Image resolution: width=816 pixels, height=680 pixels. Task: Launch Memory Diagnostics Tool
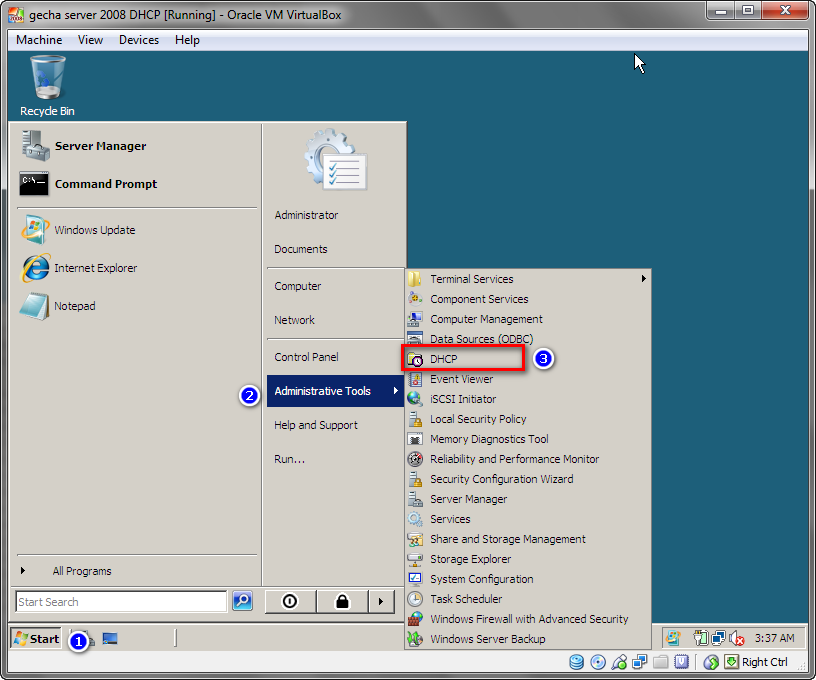click(528, 439)
